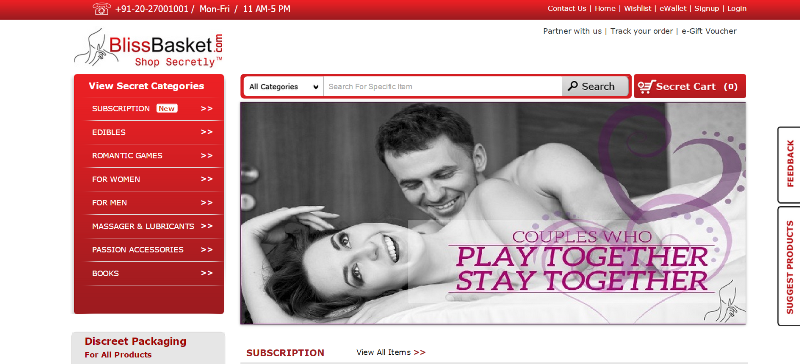Open the Passion Accessories category
The height and width of the screenshot is (364, 800).
[152, 250]
